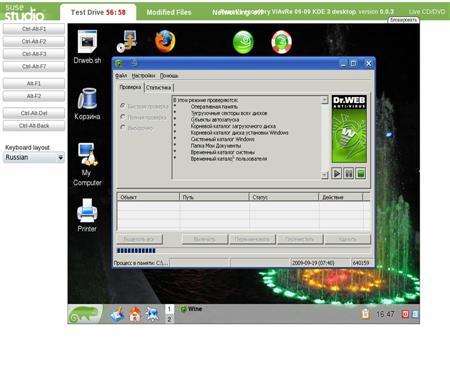Open the Настройки menu
The image size is (450, 384).
tap(143, 76)
